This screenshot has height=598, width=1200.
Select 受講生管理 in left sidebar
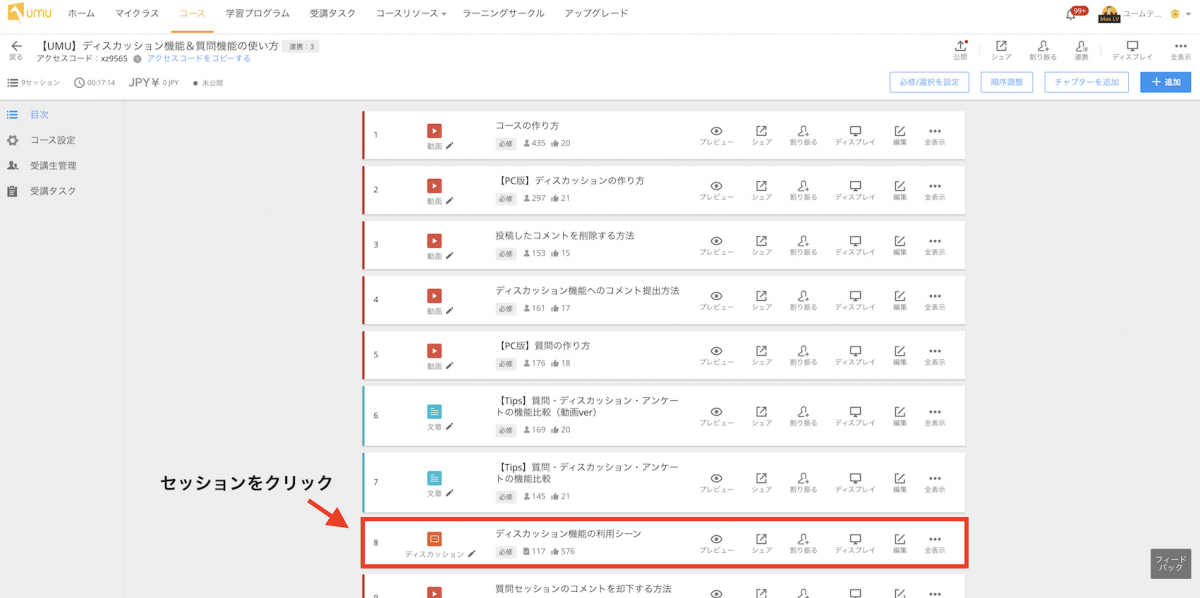(x=53, y=166)
